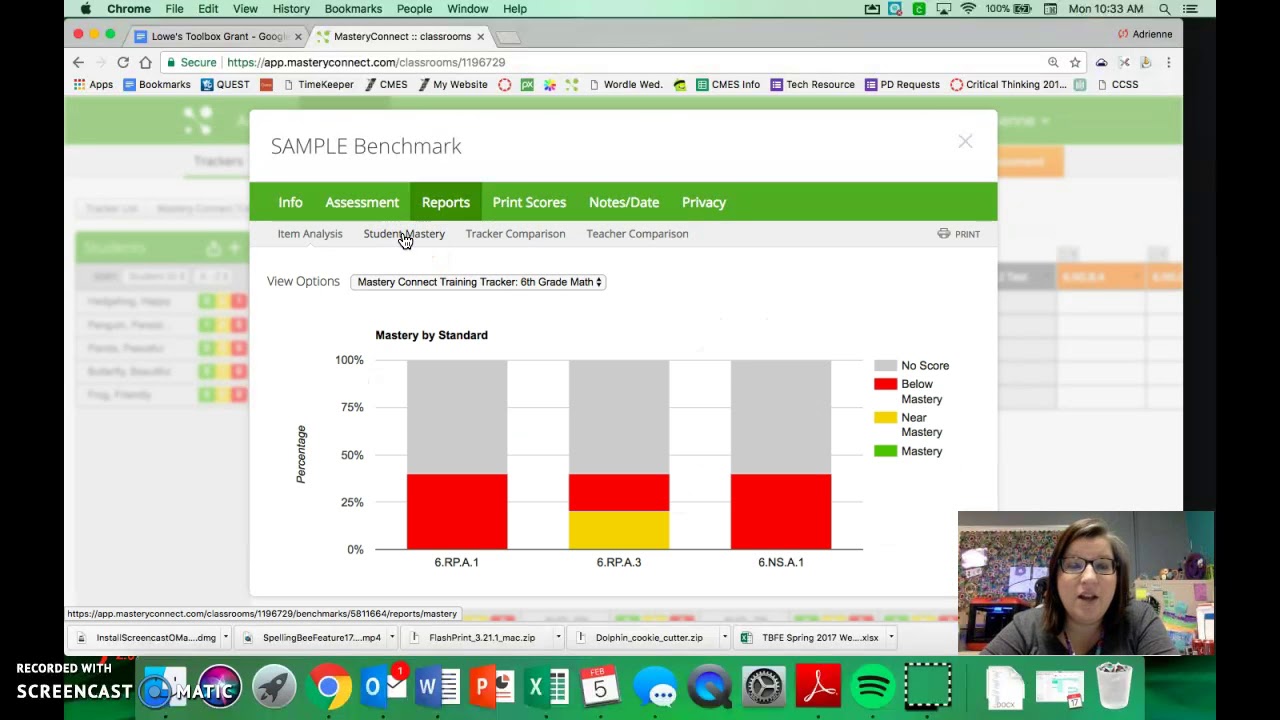The width and height of the screenshot is (1280, 720).
Task: Reload the page in Chrome
Action: click(123, 62)
